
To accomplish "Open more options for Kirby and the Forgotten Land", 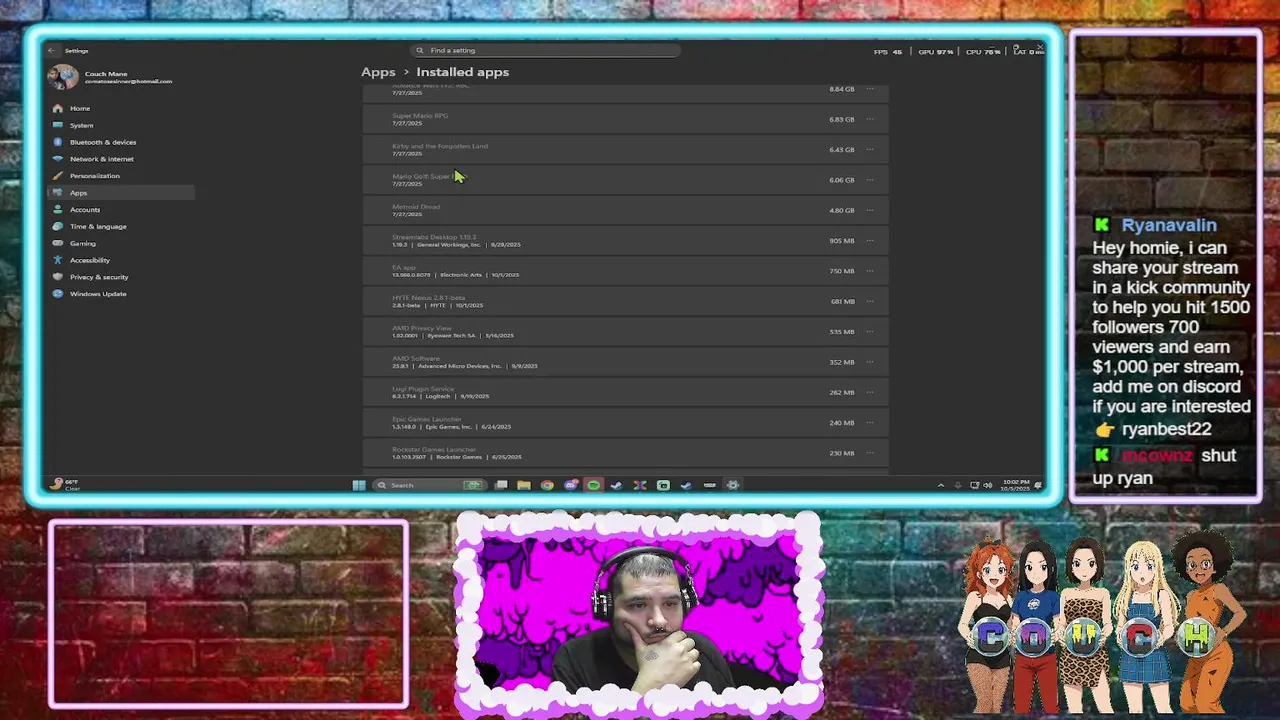I will (871, 149).
